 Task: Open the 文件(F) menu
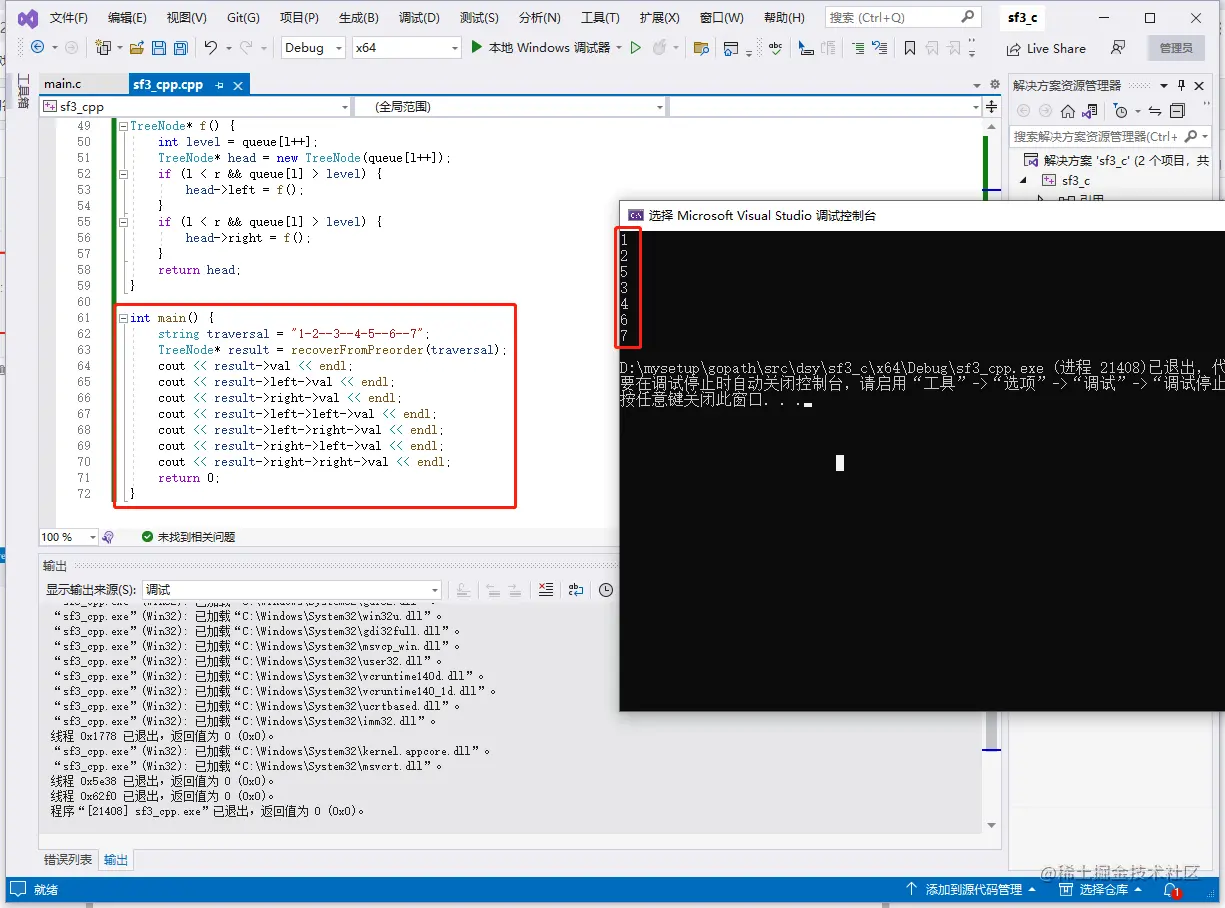(69, 18)
